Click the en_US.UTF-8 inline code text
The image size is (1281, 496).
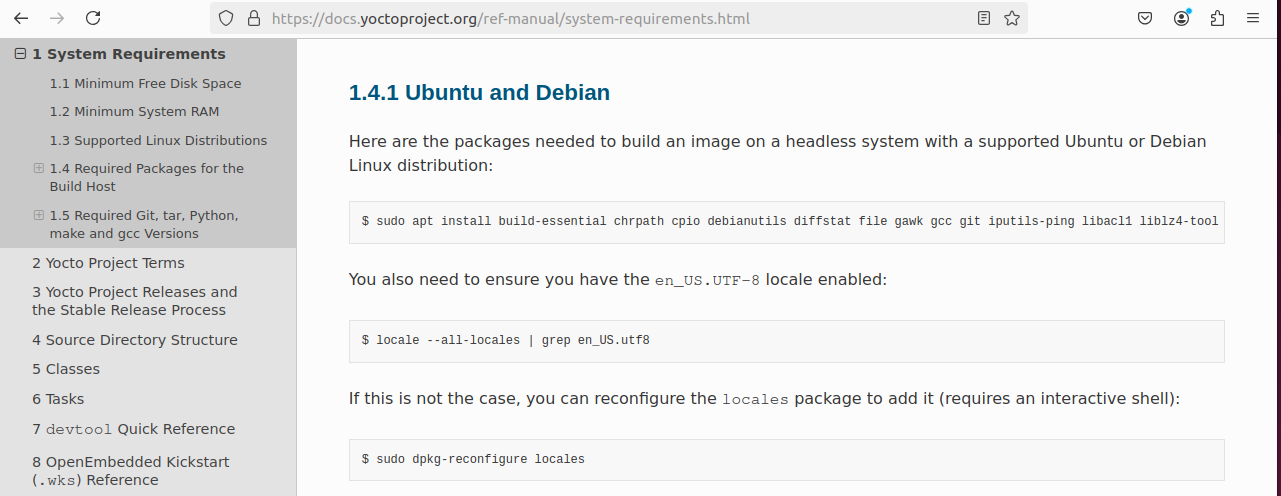[708, 280]
